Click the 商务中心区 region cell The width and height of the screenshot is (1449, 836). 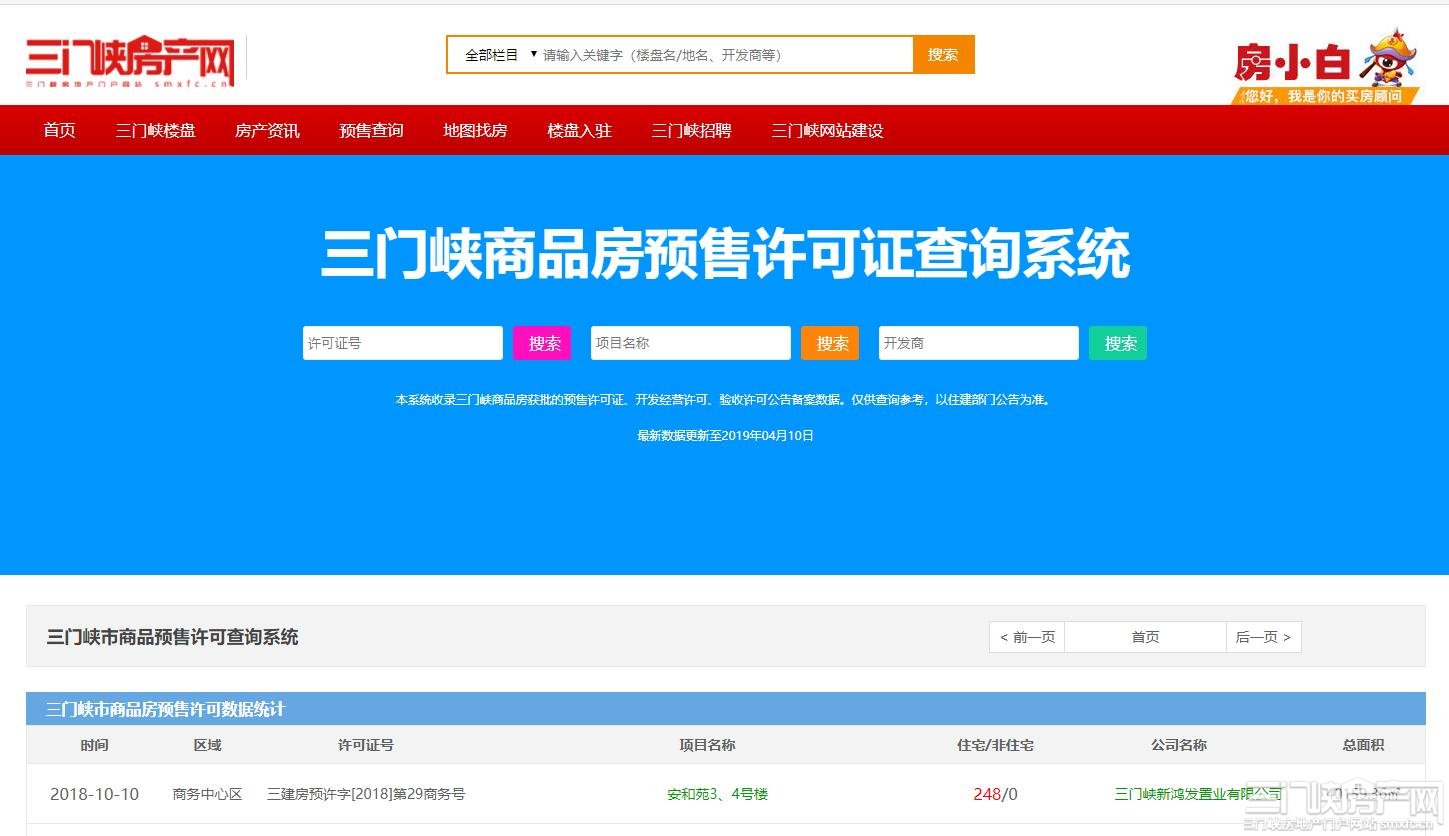pyautogui.click(x=208, y=794)
